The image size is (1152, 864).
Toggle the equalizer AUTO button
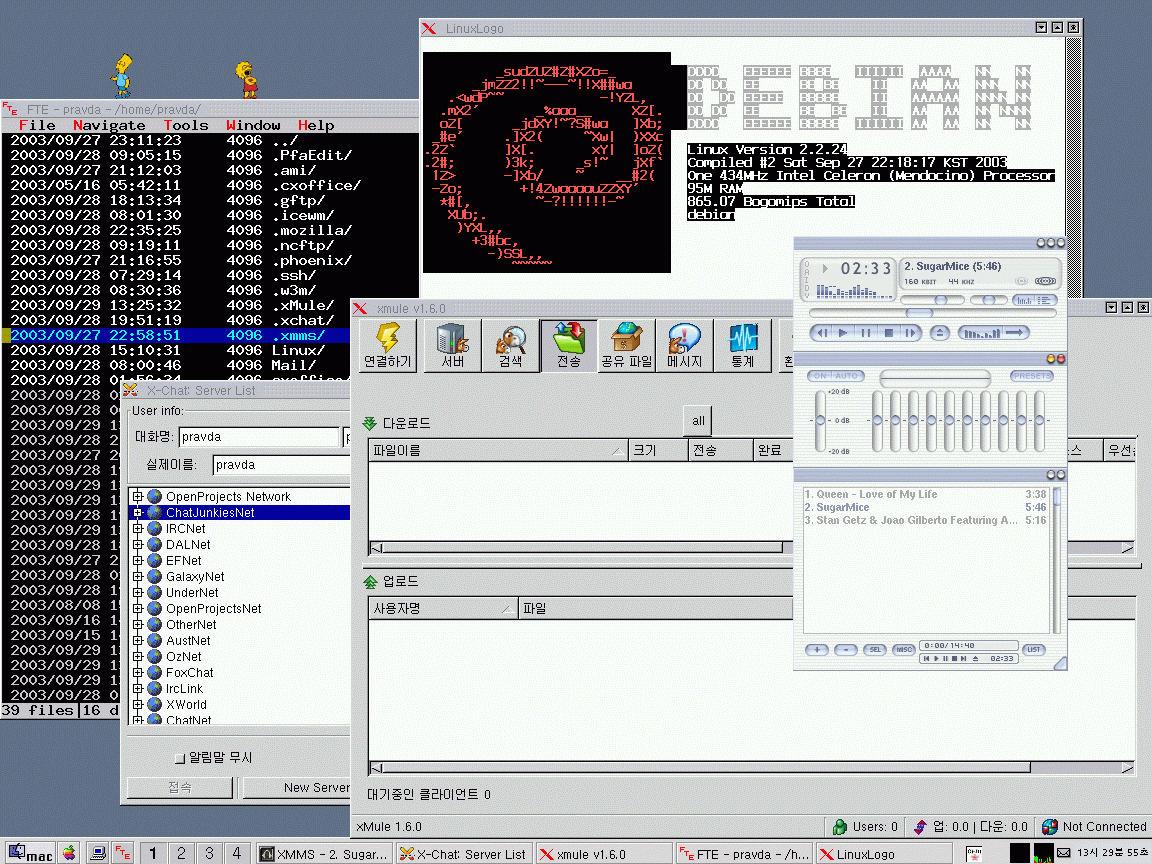(849, 376)
